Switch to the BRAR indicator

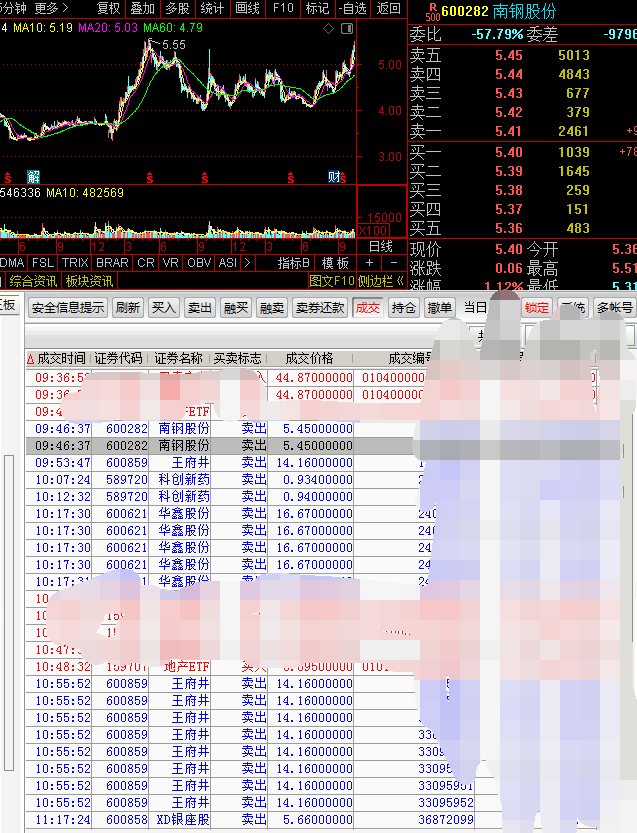pyautogui.click(x=112, y=263)
